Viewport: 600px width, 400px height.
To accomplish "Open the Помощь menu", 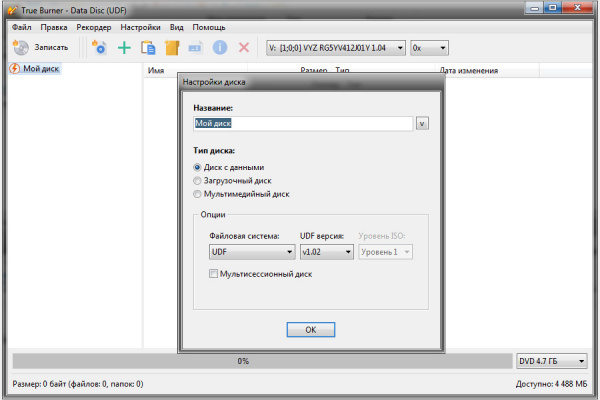I will (209, 28).
